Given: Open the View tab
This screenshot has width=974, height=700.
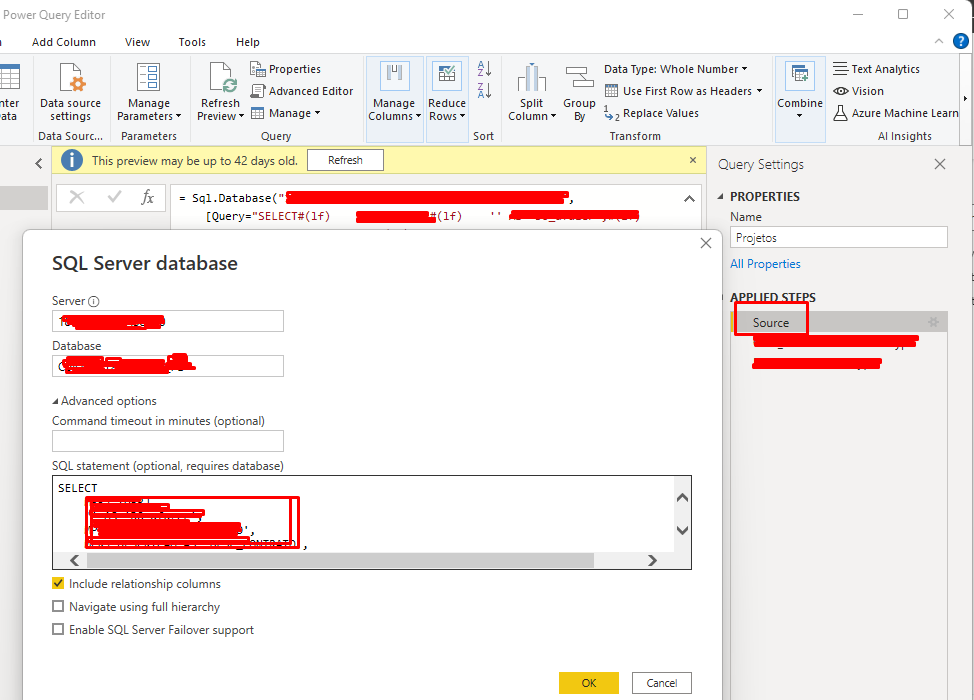Looking at the screenshot, I should (137, 42).
